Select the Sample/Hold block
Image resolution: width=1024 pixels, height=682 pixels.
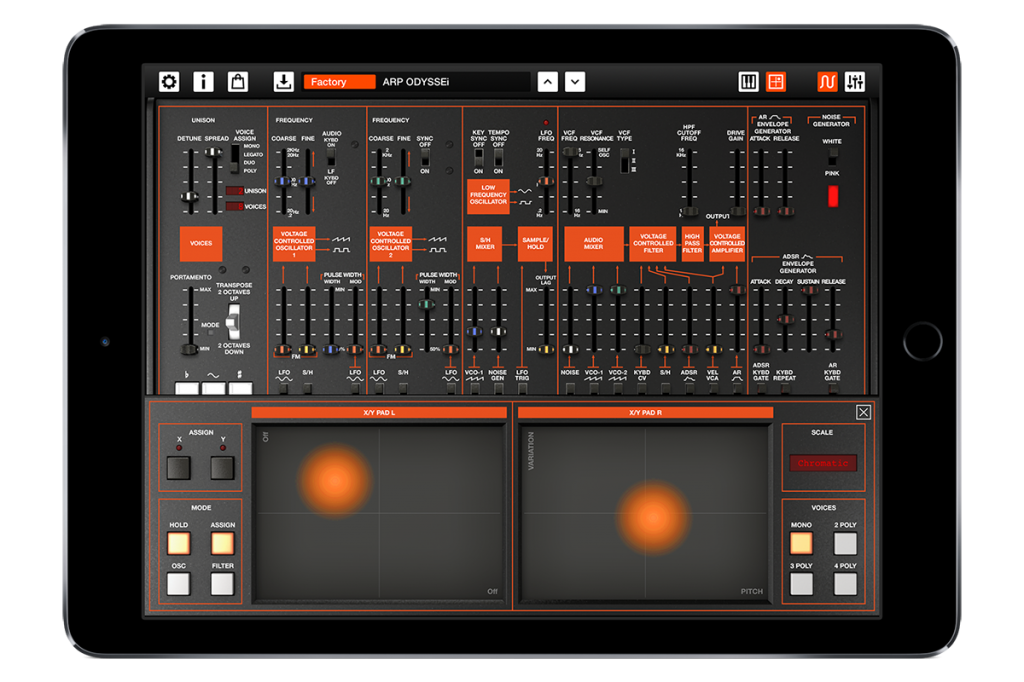pos(536,244)
